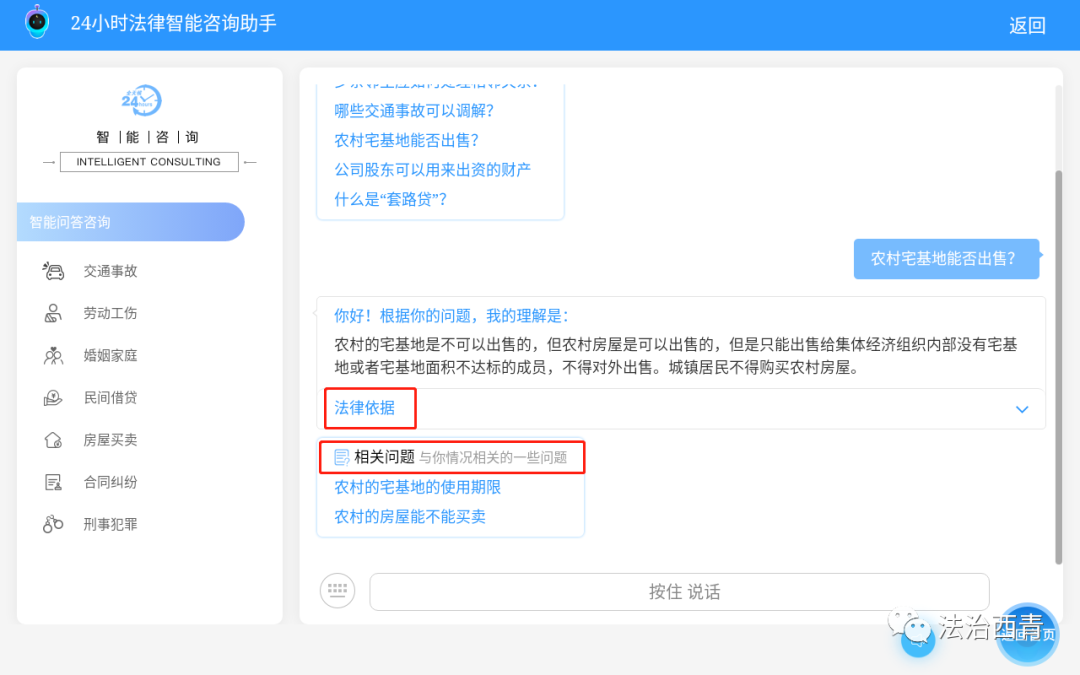Viewport: 1080px width, 675px height.
Task: Open the question 什么是"套路贷"?
Action: [x=390, y=199]
